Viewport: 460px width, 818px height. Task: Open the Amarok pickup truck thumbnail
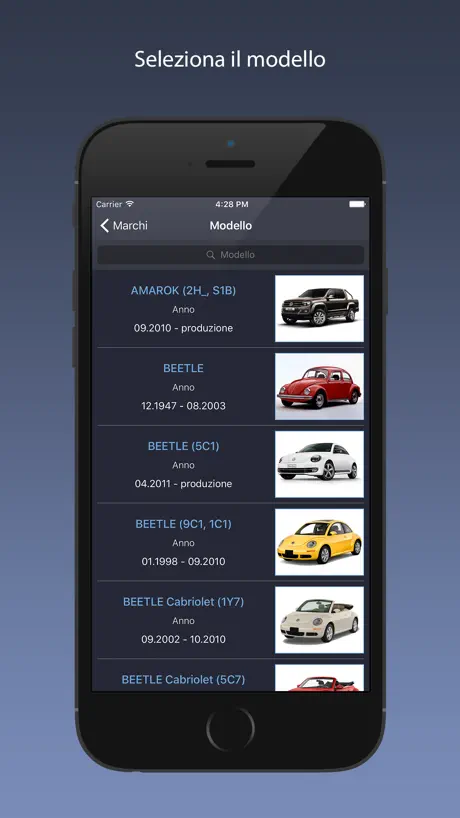click(x=319, y=308)
